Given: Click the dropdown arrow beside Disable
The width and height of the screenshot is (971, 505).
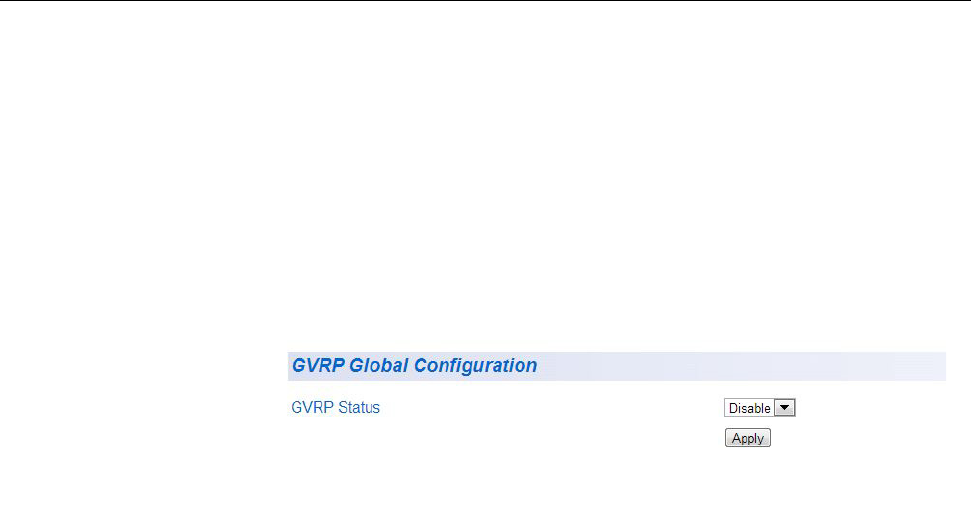Looking at the screenshot, I should click(785, 408).
